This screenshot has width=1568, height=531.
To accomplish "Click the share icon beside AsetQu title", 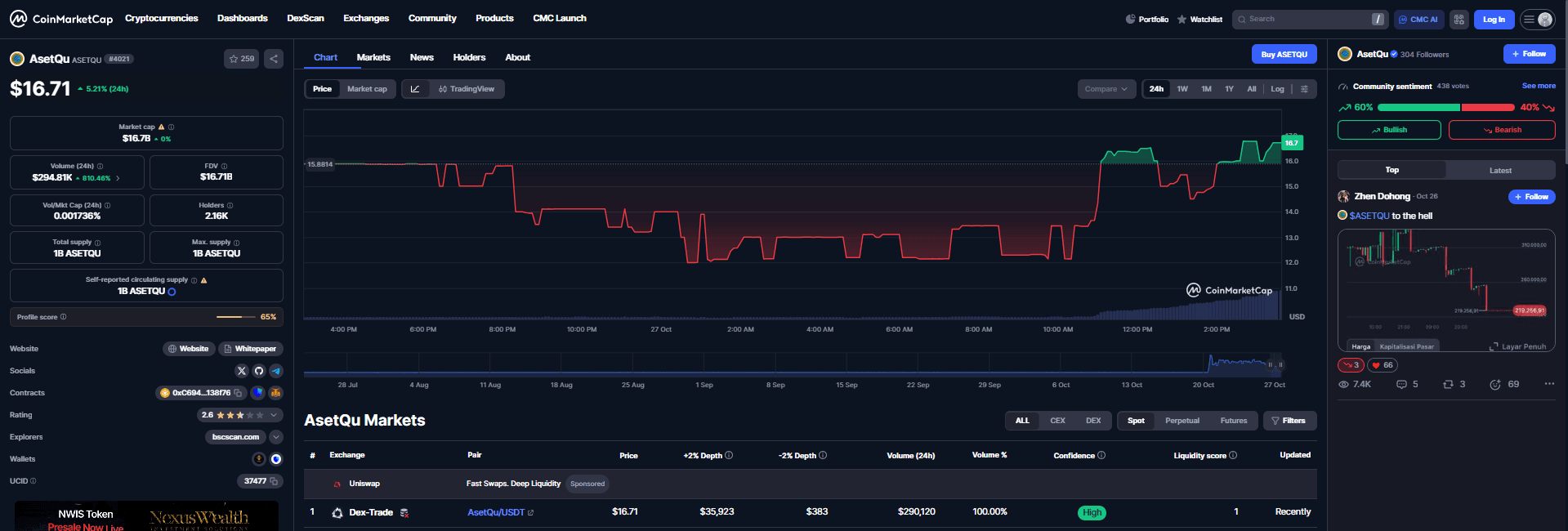I will coord(274,59).
